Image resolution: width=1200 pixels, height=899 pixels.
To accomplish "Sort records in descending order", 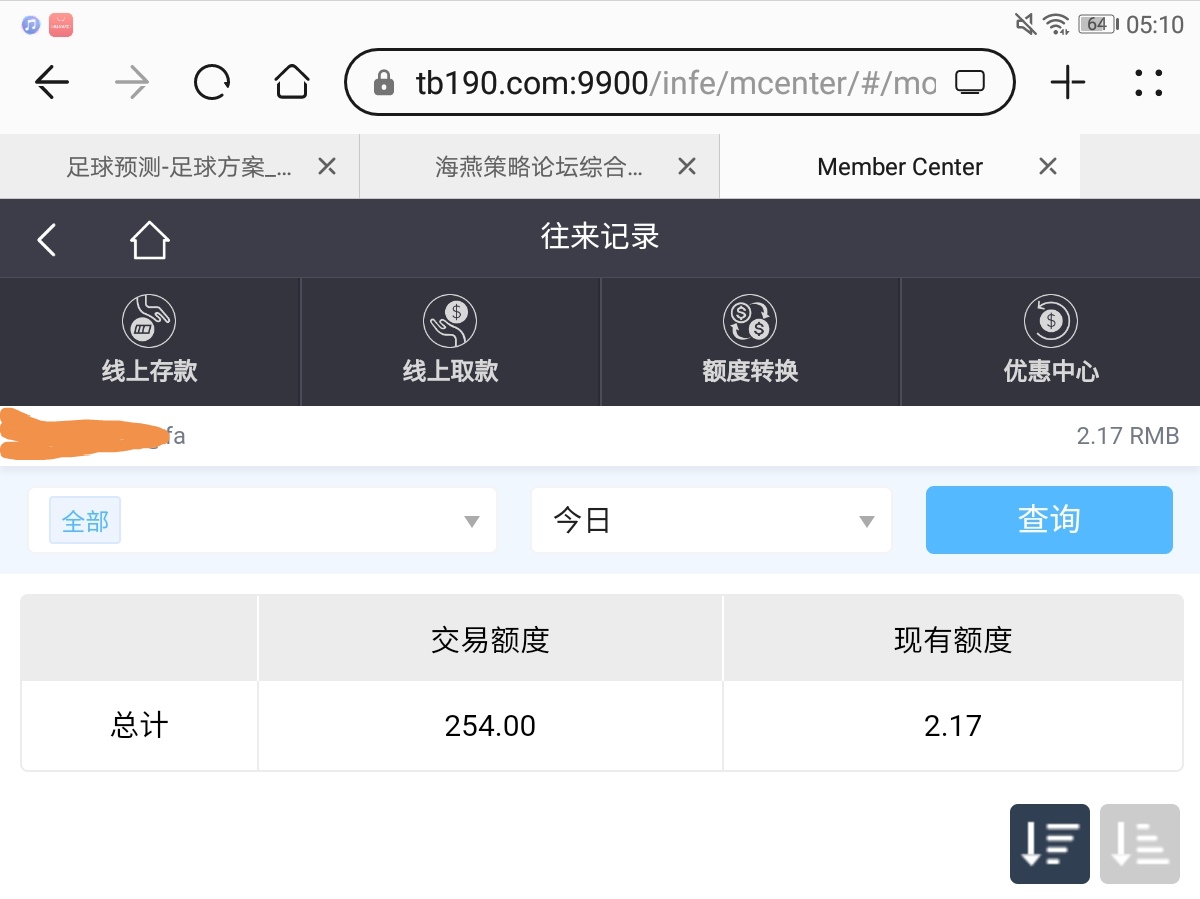I will 1049,844.
